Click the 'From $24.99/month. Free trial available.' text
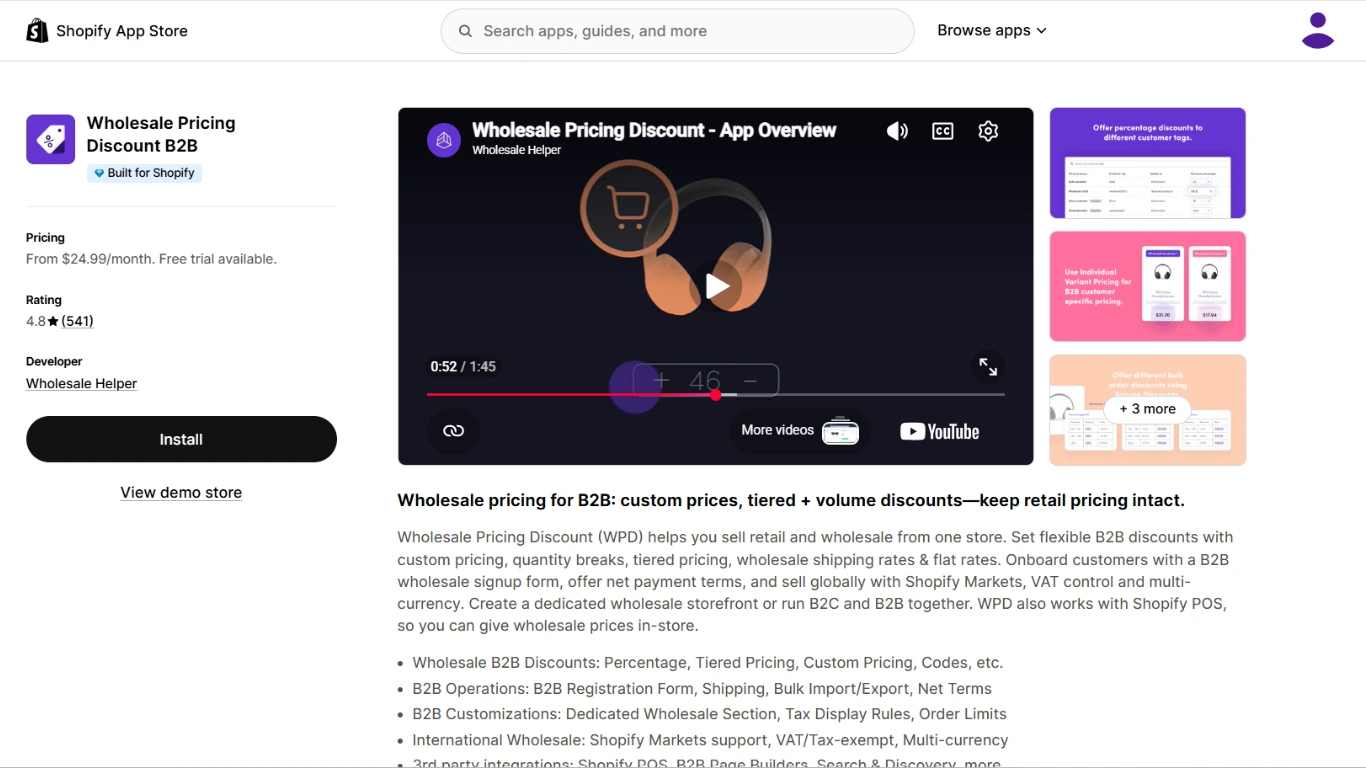This screenshot has width=1366, height=768. pyautogui.click(x=151, y=259)
